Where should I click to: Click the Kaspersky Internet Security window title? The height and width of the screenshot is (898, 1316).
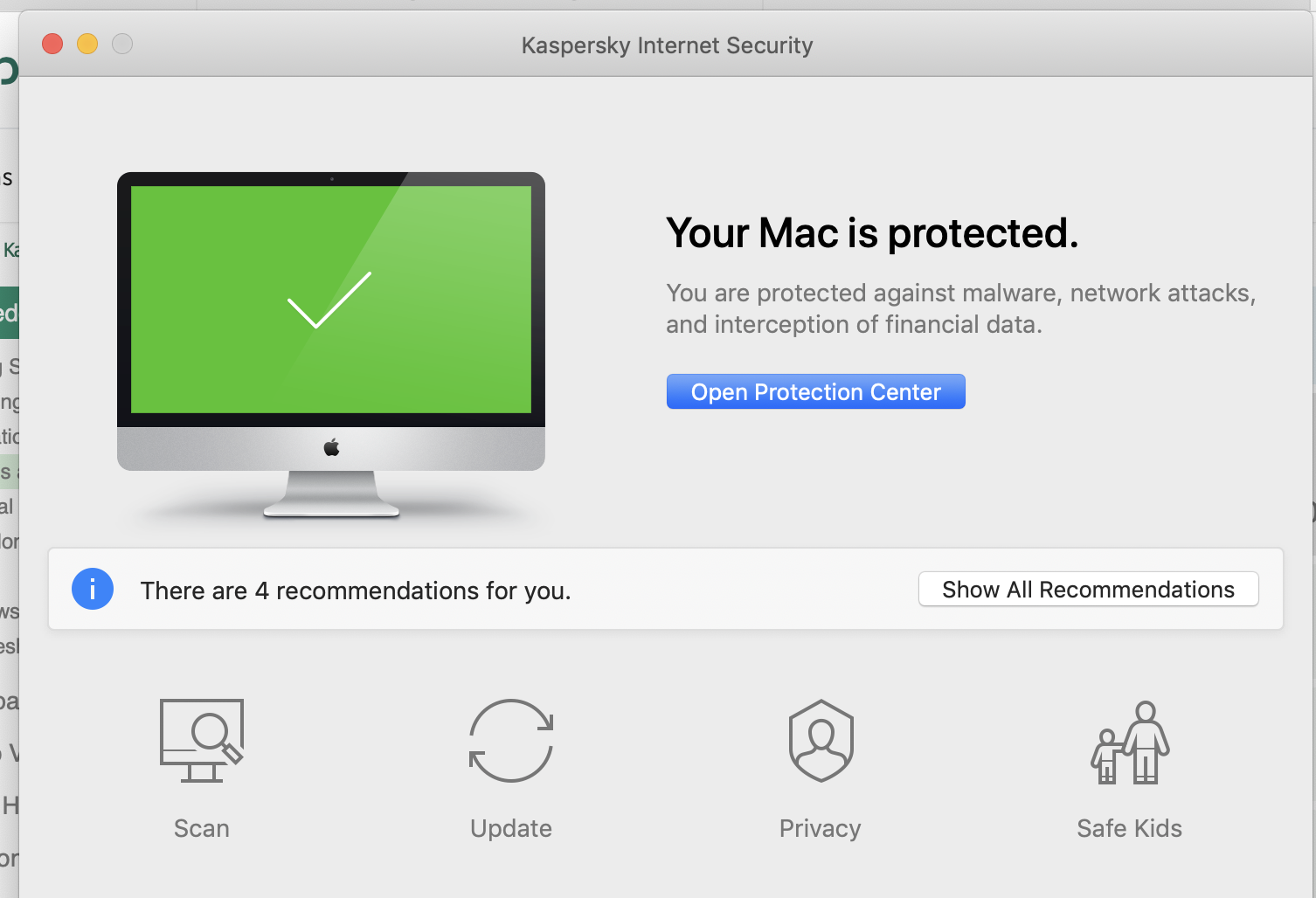pos(667,45)
